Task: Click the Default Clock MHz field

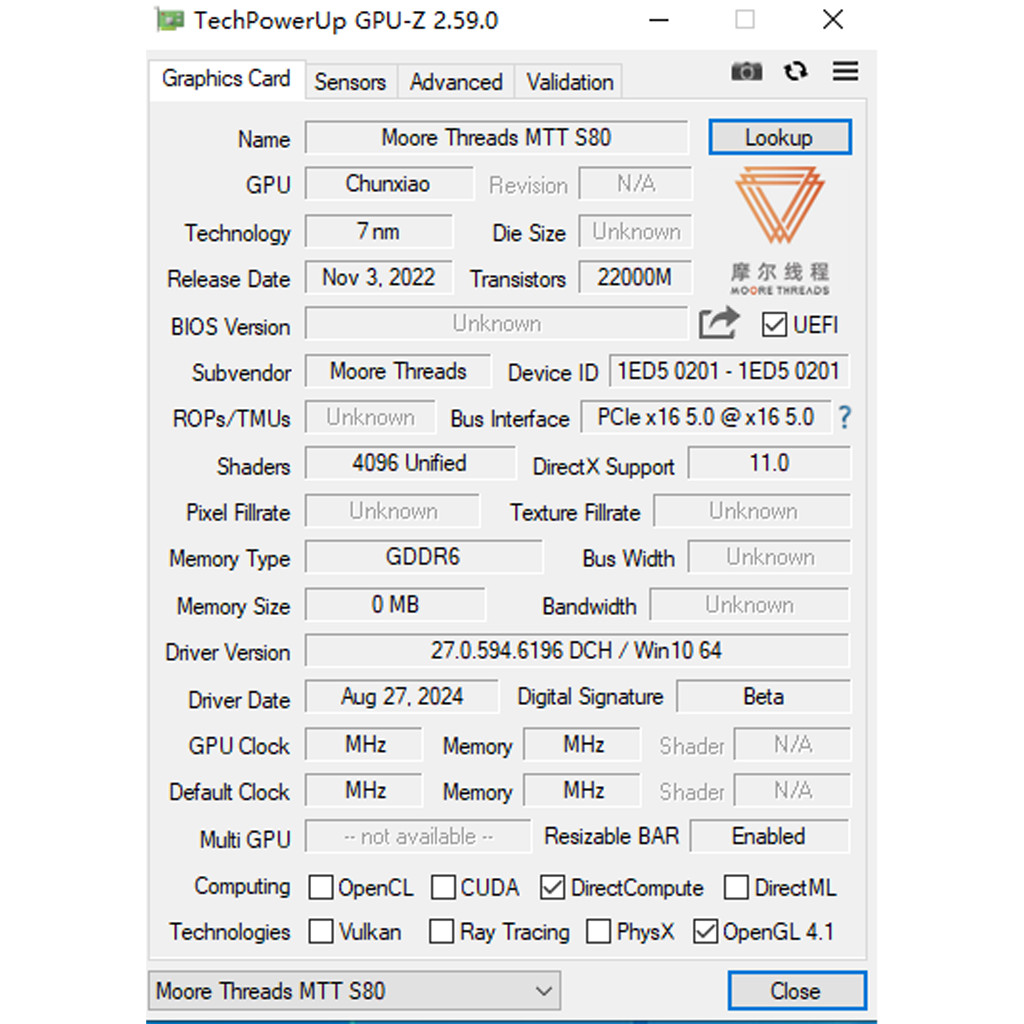Action: pyautogui.click(x=364, y=790)
